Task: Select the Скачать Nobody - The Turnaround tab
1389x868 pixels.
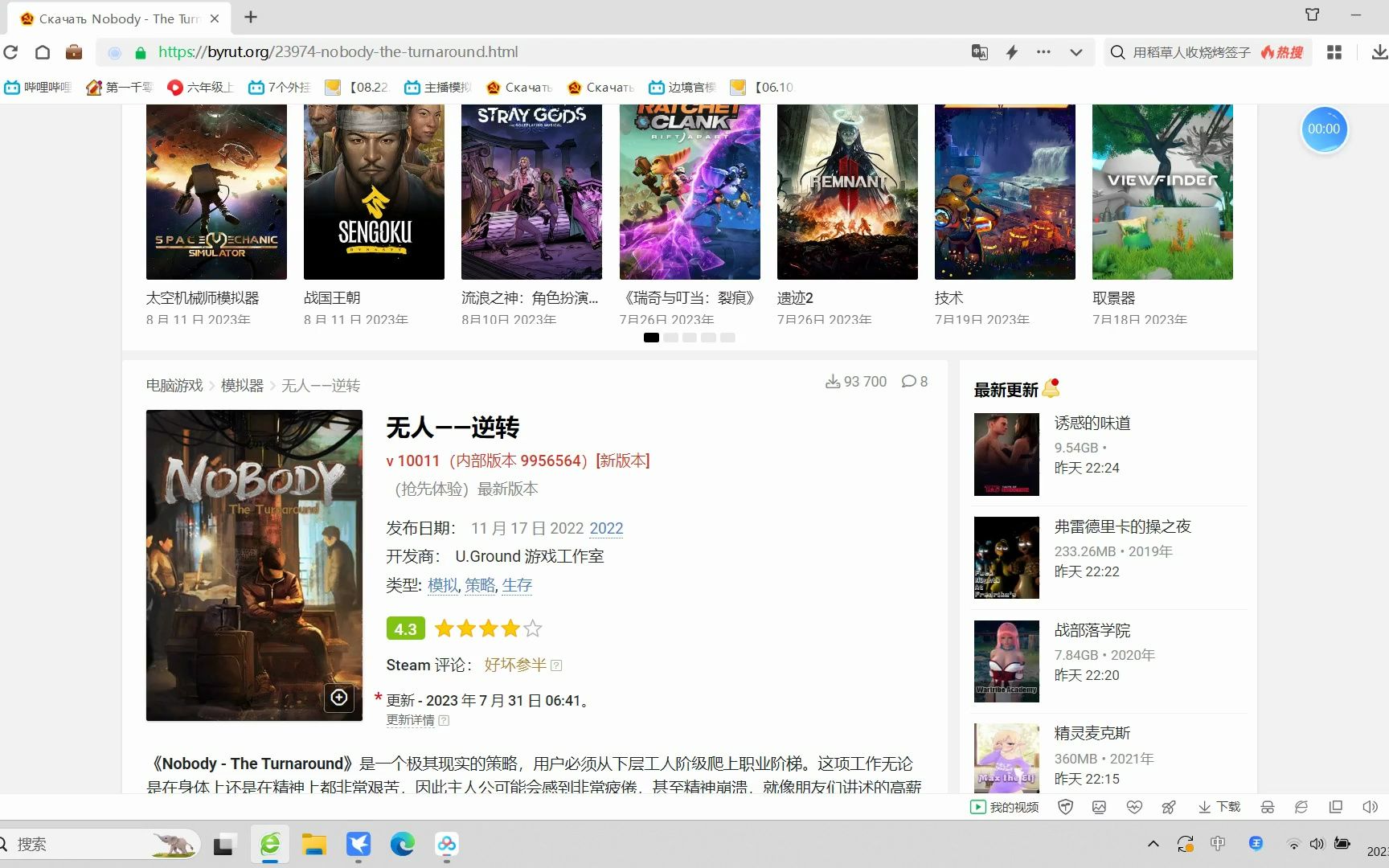Action: coord(119,18)
